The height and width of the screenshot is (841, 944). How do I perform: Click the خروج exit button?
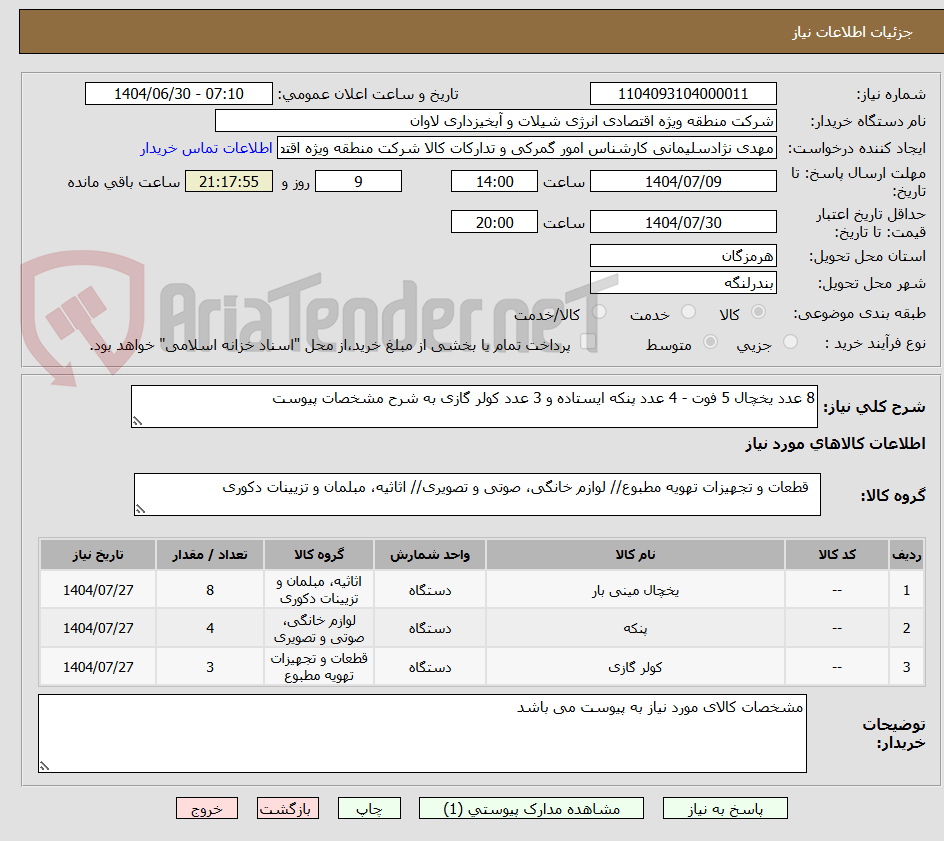click(x=207, y=808)
